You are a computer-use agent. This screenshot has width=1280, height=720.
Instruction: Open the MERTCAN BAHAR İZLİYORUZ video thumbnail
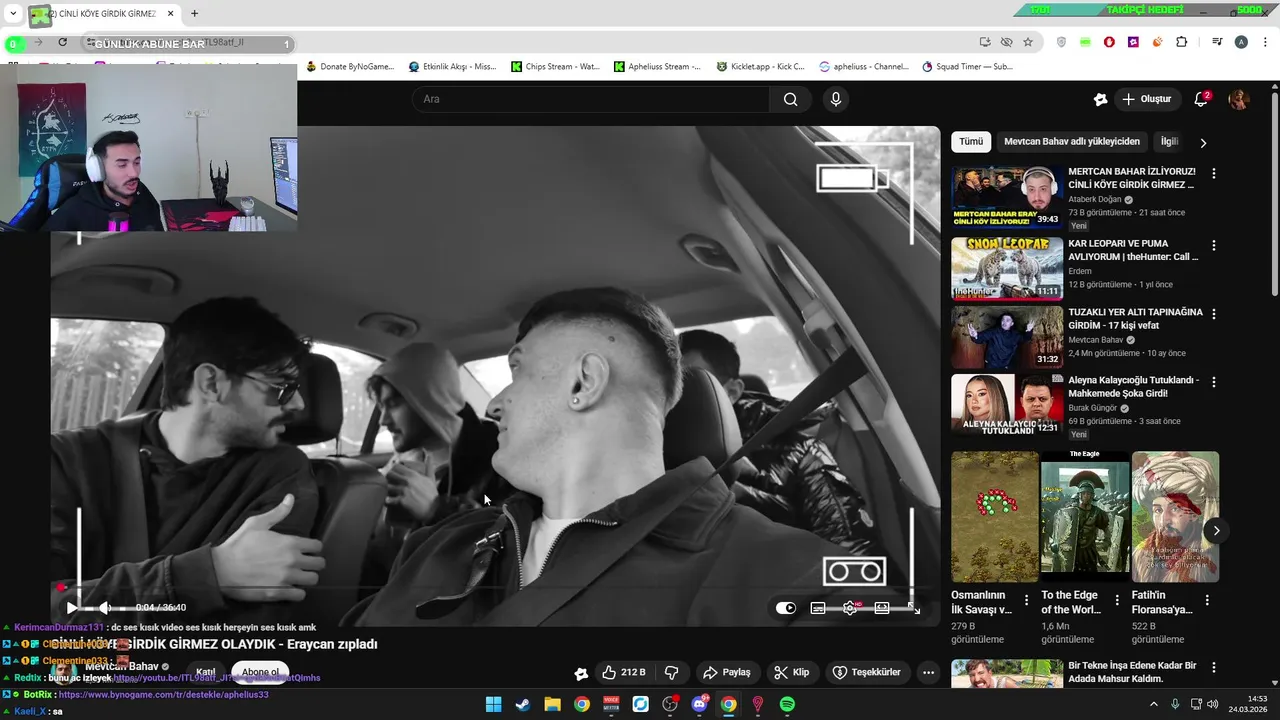point(1007,197)
